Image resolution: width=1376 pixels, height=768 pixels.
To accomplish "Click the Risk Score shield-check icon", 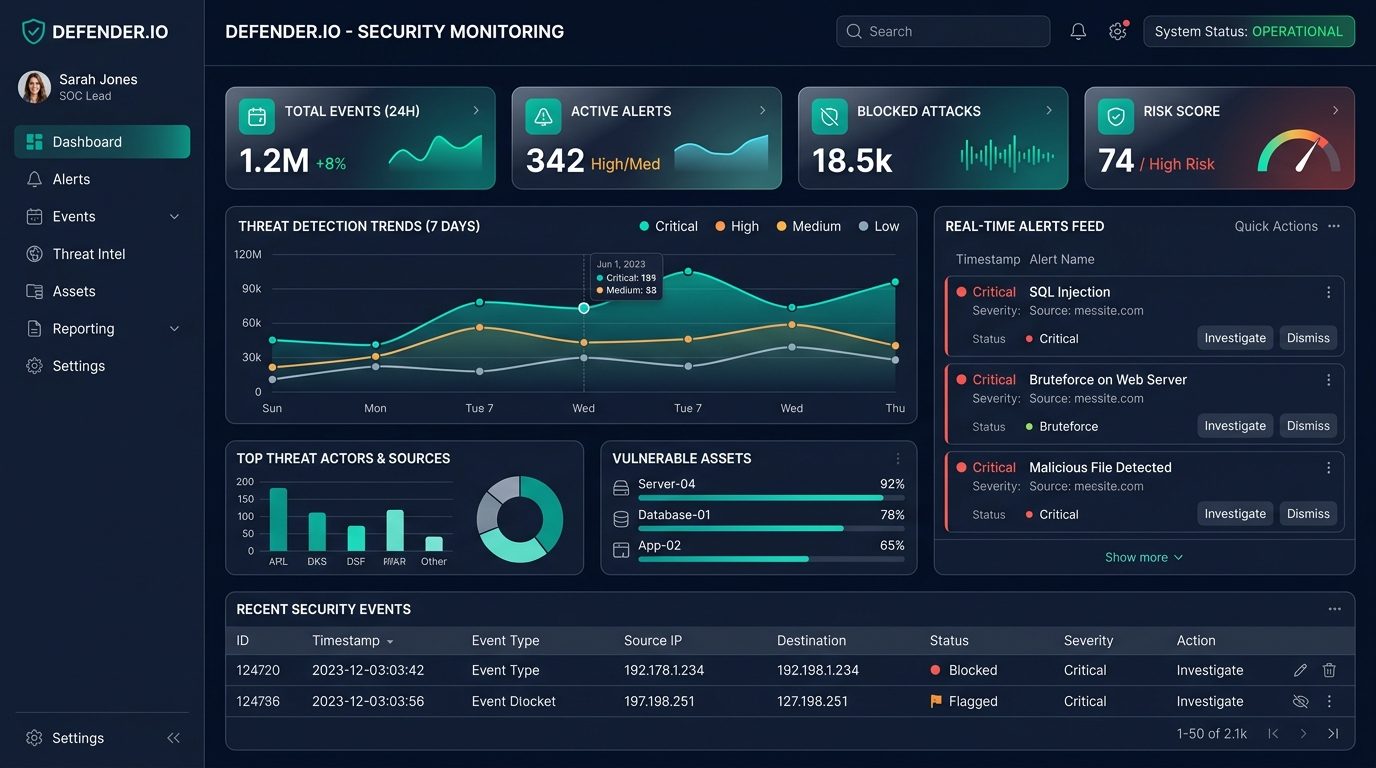I will [1116, 116].
